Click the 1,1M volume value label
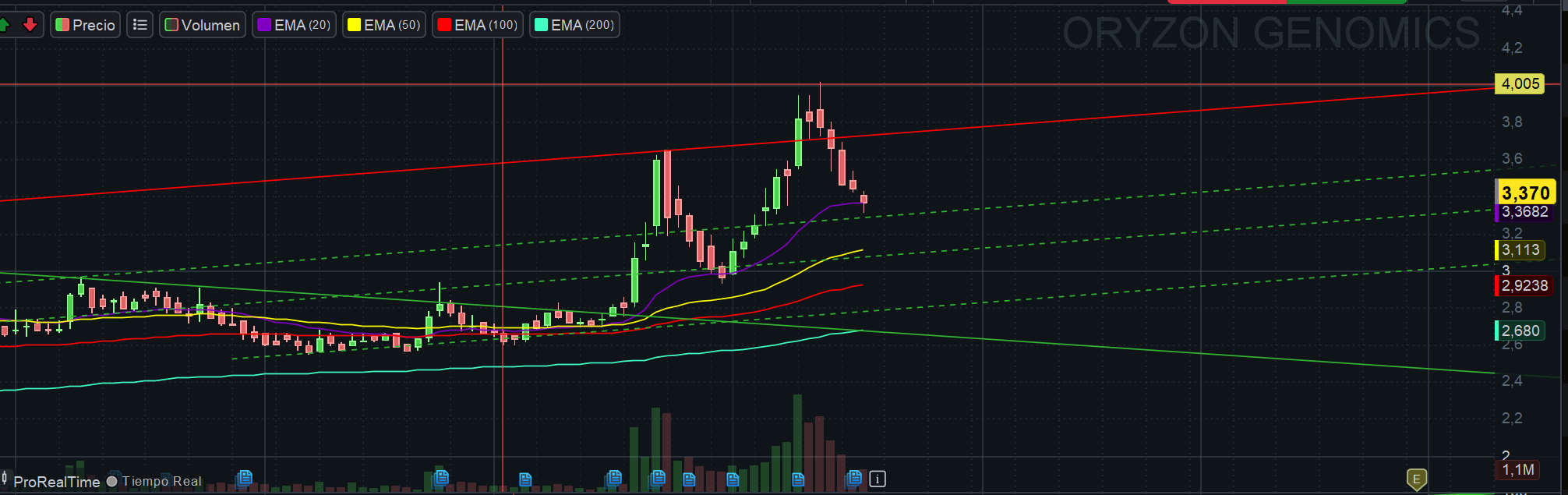1568x495 pixels. [x=1517, y=469]
